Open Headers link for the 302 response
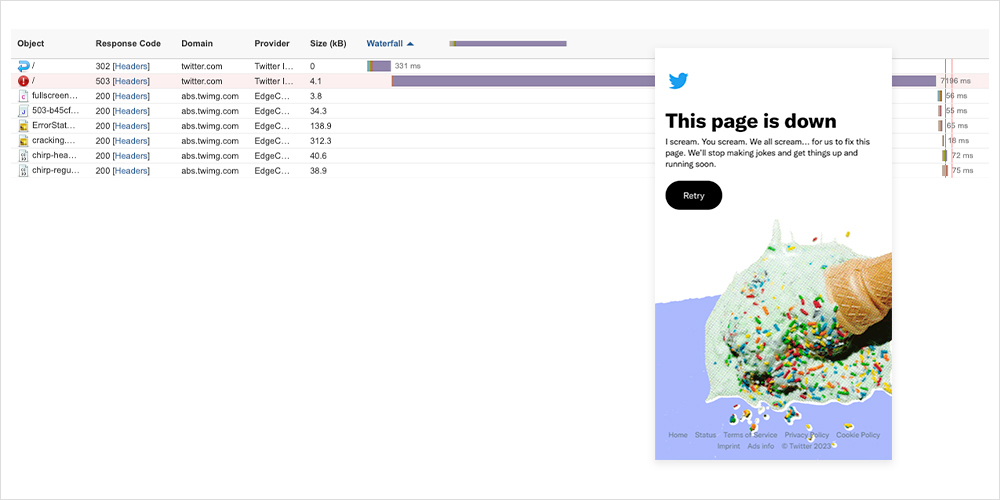Image resolution: width=1000 pixels, height=500 pixels. click(131, 66)
